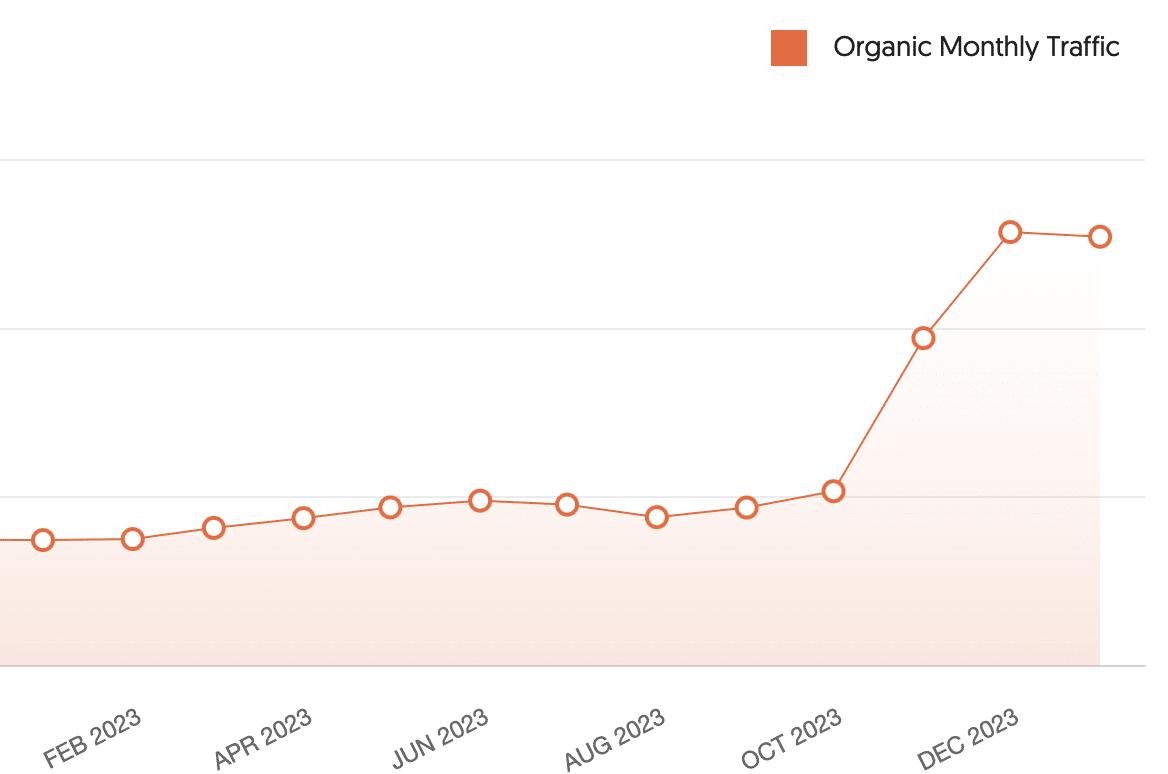The width and height of the screenshot is (1168, 774).
Task: Select the October 2023 data point
Action: click(x=833, y=491)
